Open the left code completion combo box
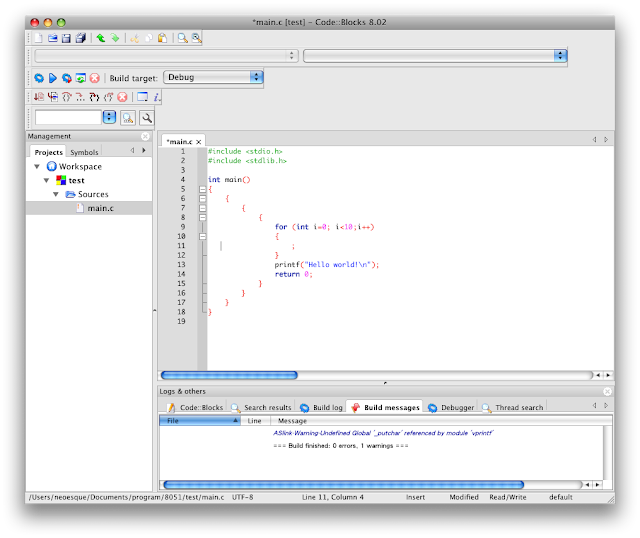The width and height of the screenshot is (640, 538). (166, 56)
